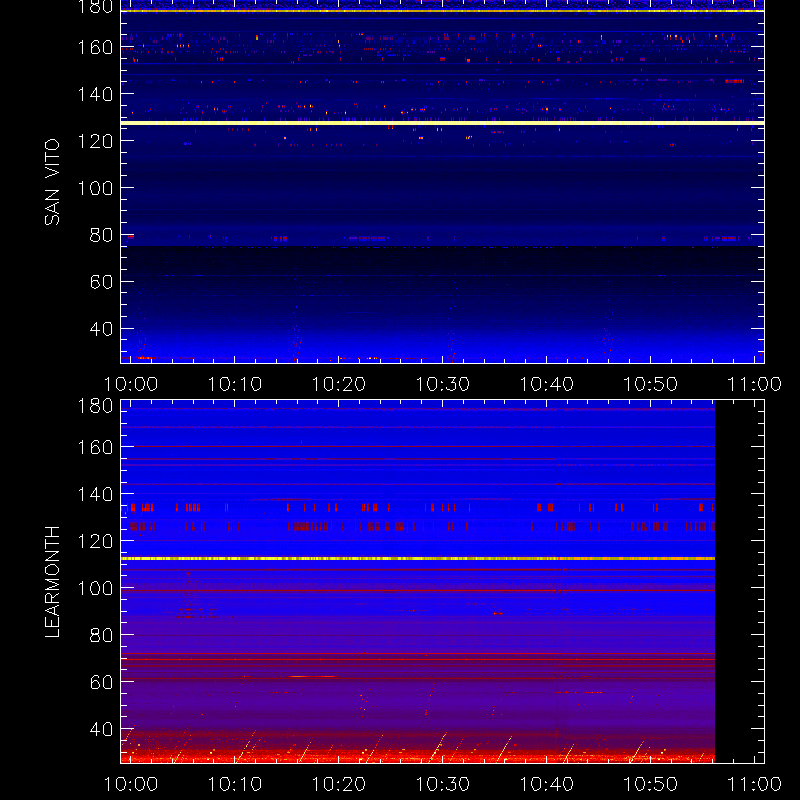
Task: Click the LEARMONTH axis title
Action: point(52,582)
